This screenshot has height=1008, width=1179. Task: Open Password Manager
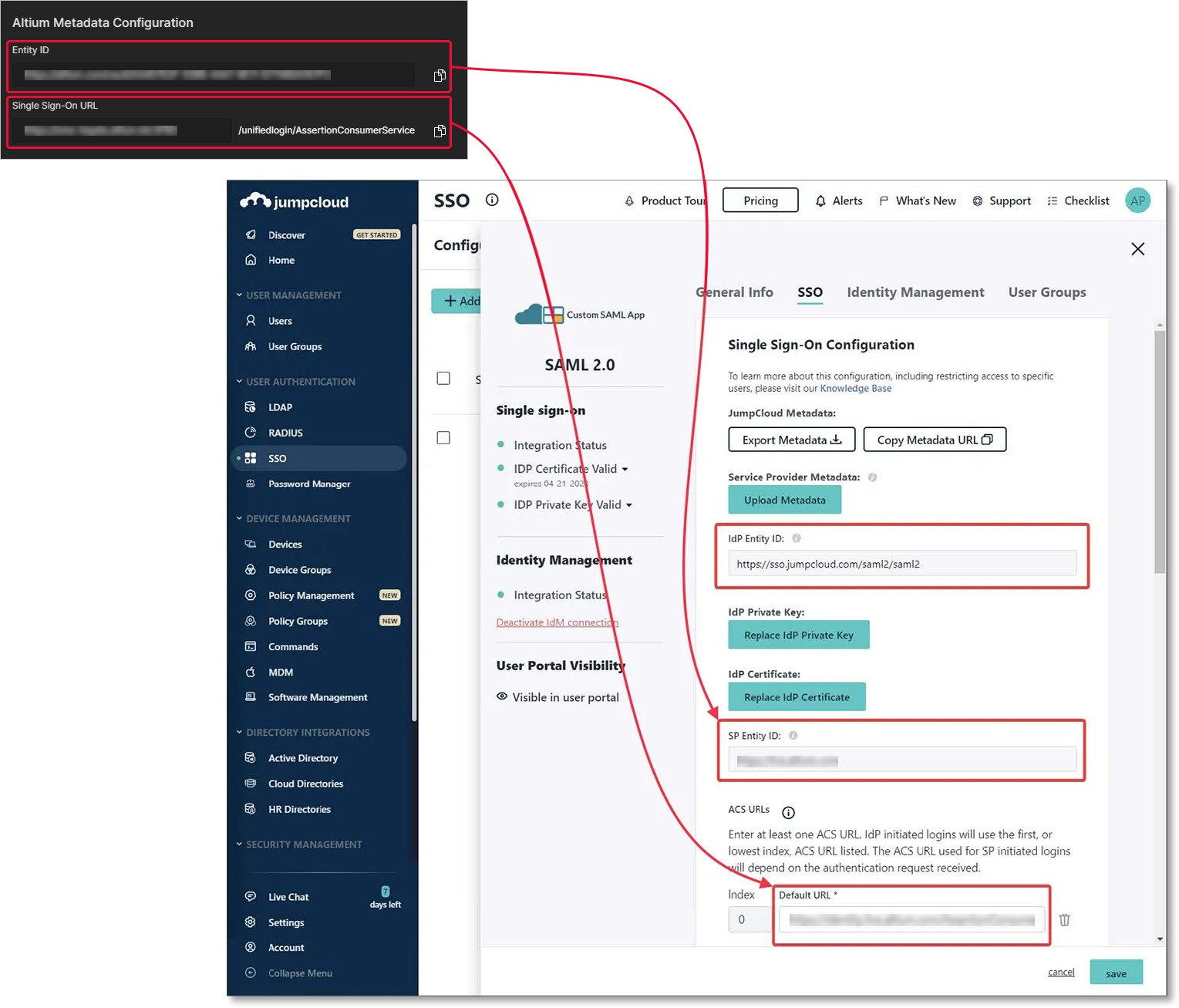point(309,484)
